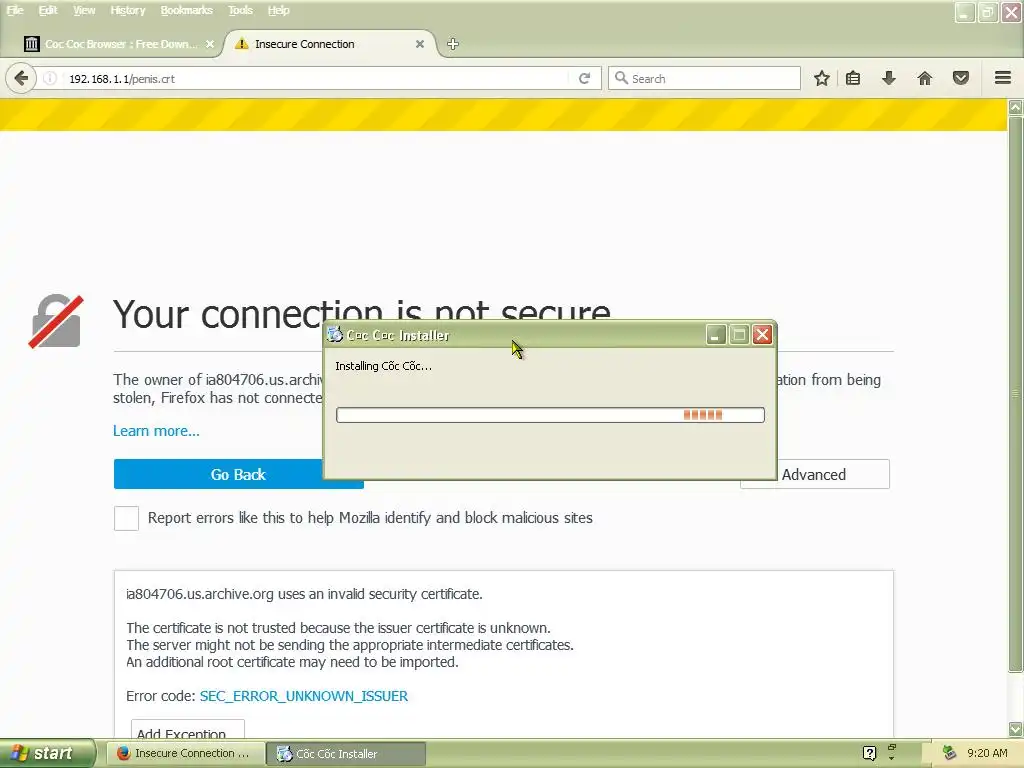
Task: Close the Coc Coc Browser tab
Action: tap(210, 44)
